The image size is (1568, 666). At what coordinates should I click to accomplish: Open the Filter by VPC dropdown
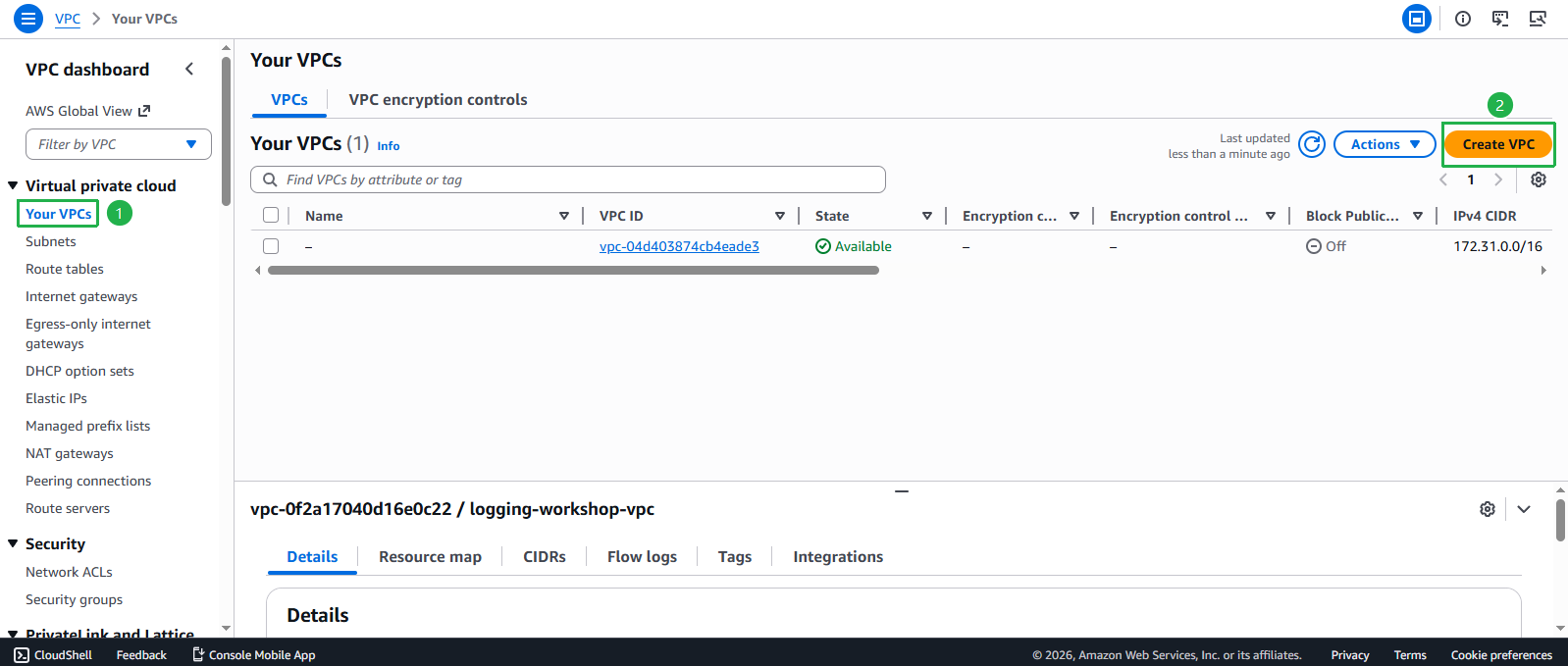(x=119, y=144)
